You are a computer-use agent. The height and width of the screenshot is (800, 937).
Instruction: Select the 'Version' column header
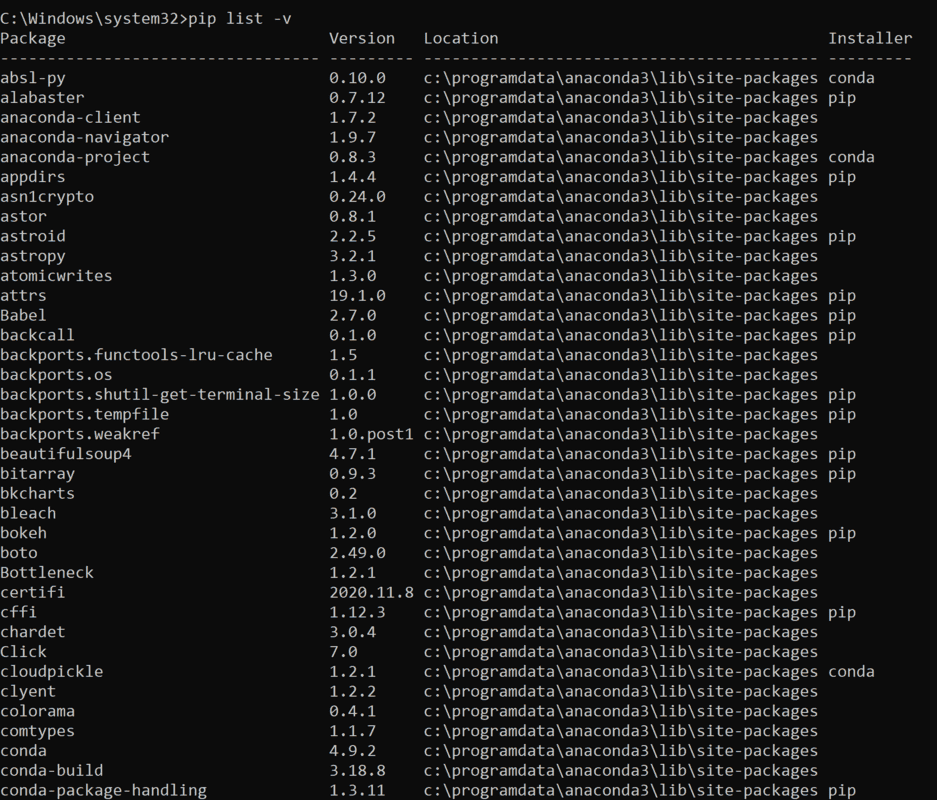tap(362, 39)
